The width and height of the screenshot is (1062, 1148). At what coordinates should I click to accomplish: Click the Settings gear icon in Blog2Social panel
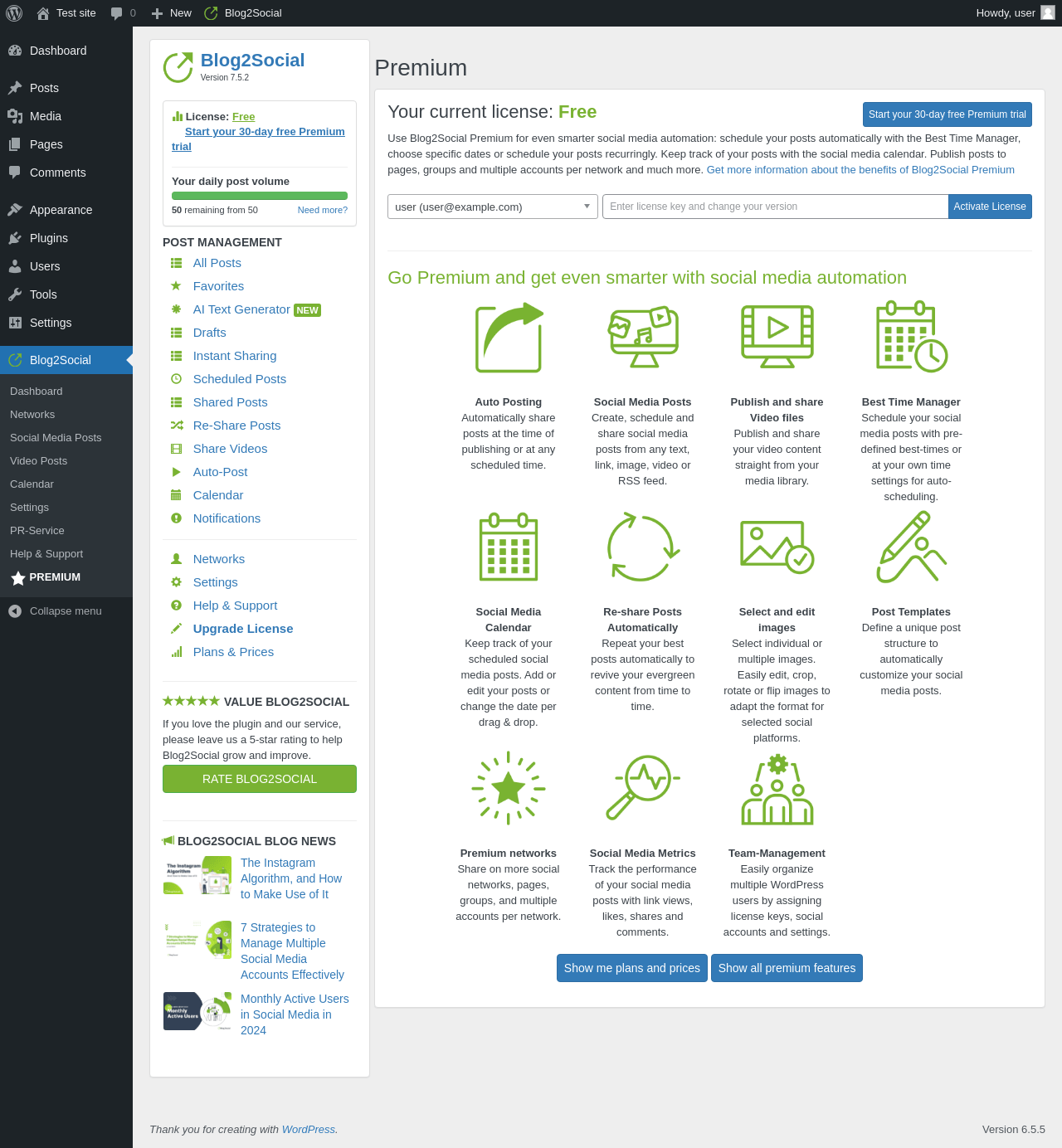tap(176, 582)
